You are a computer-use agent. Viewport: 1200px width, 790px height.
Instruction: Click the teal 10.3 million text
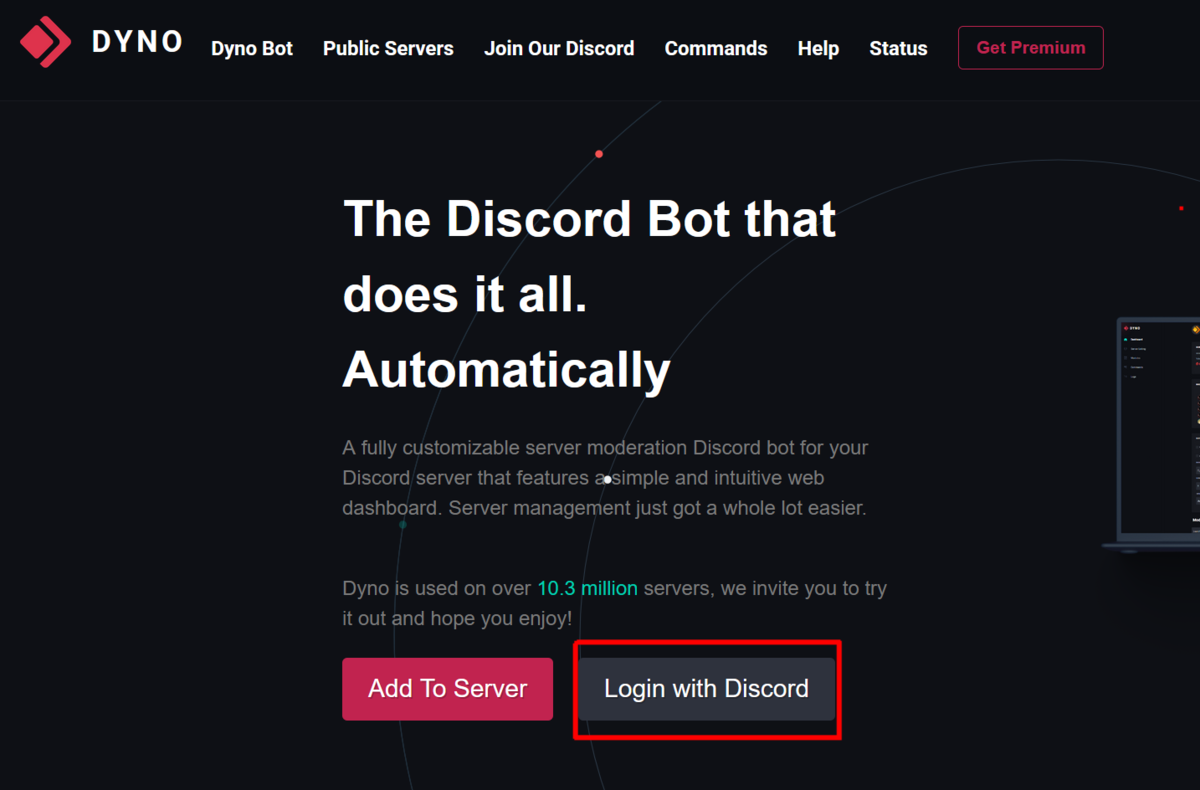pos(587,588)
